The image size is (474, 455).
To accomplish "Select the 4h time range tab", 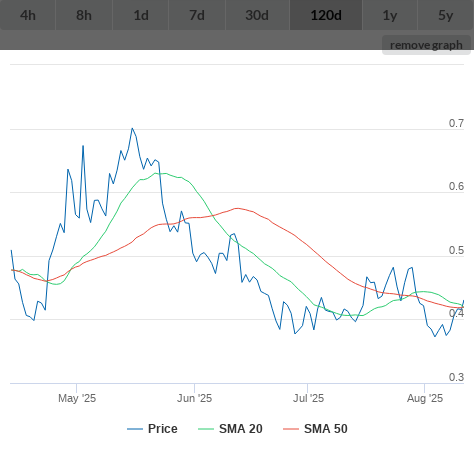I will pos(28,15).
